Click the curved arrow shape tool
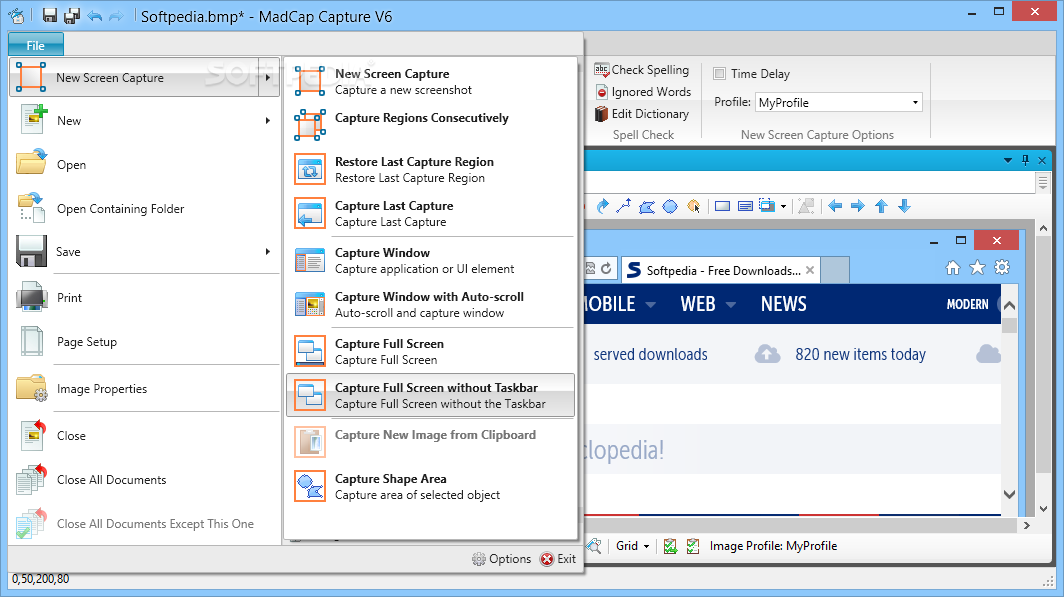This screenshot has width=1064, height=597. [602, 206]
